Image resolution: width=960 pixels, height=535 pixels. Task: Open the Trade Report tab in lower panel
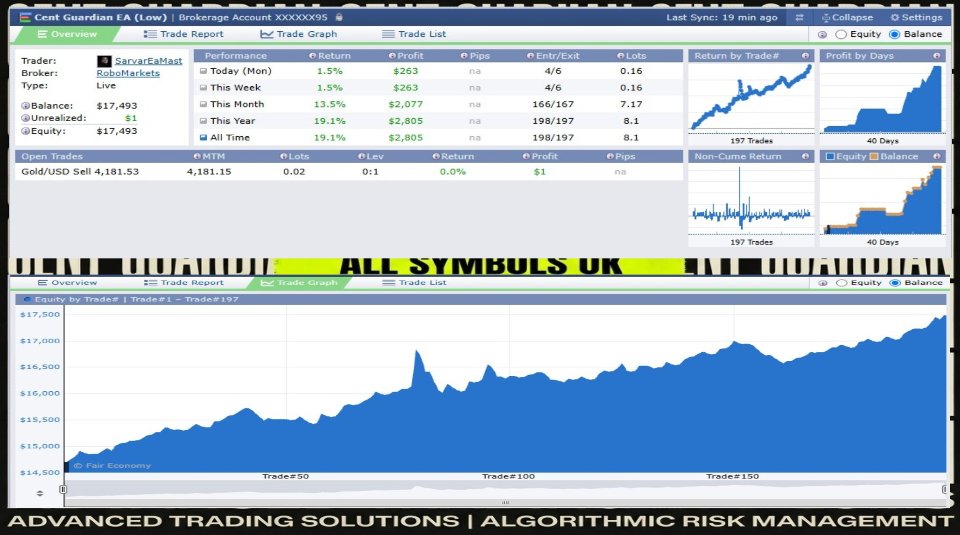184,283
